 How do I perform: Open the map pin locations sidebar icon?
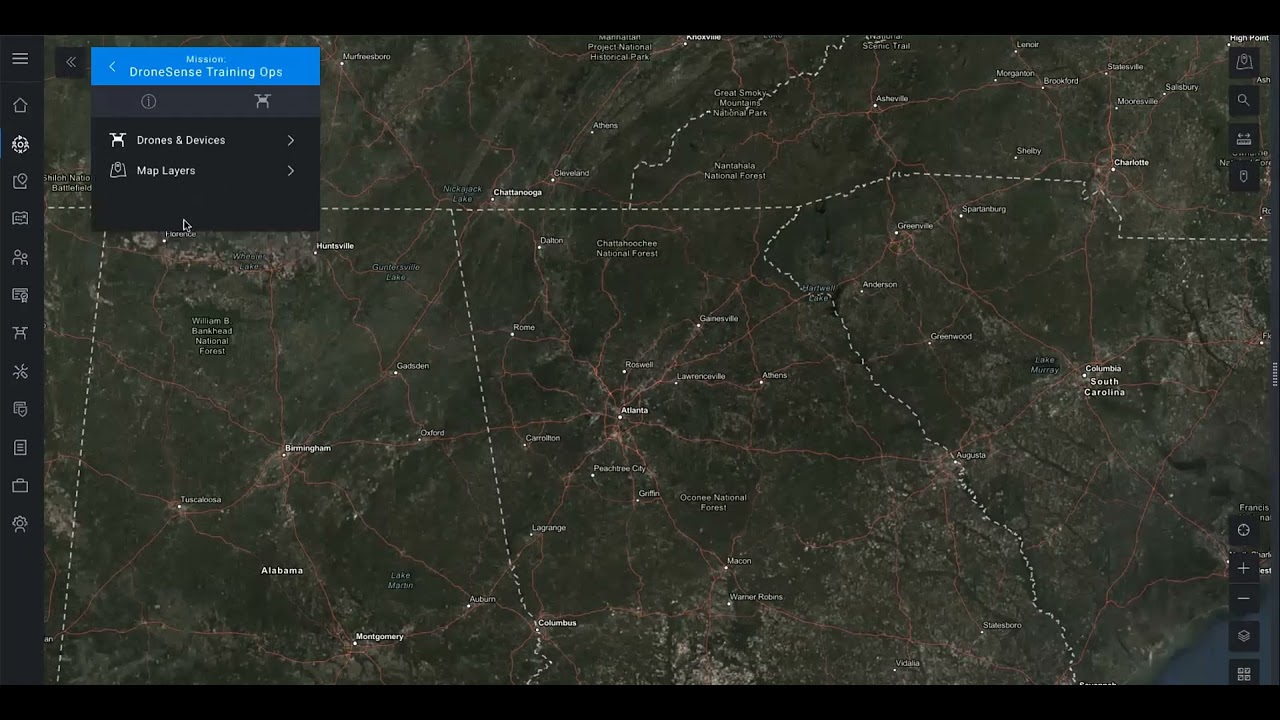20,182
